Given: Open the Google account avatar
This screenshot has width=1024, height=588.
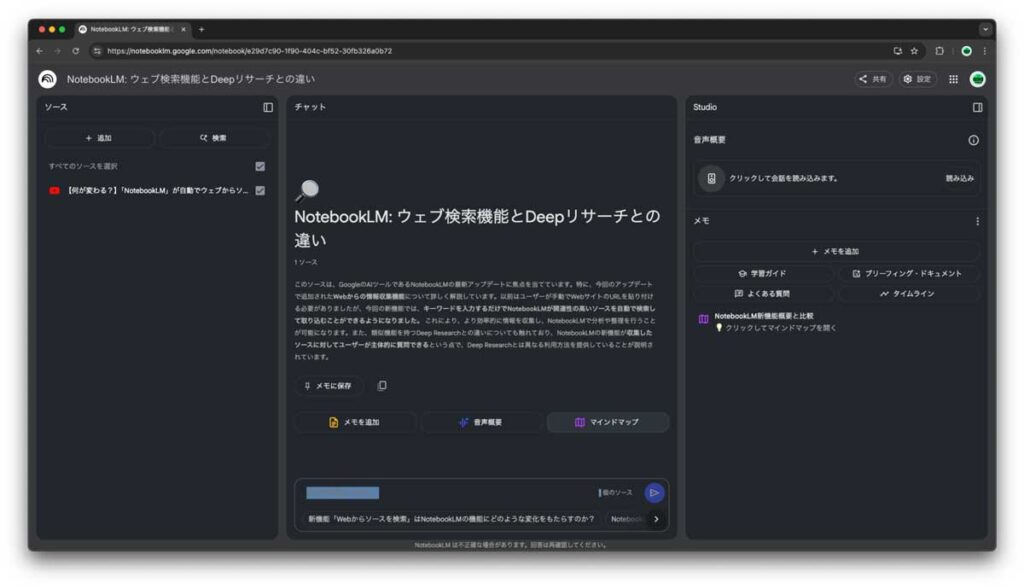Looking at the screenshot, I should pos(977,79).
